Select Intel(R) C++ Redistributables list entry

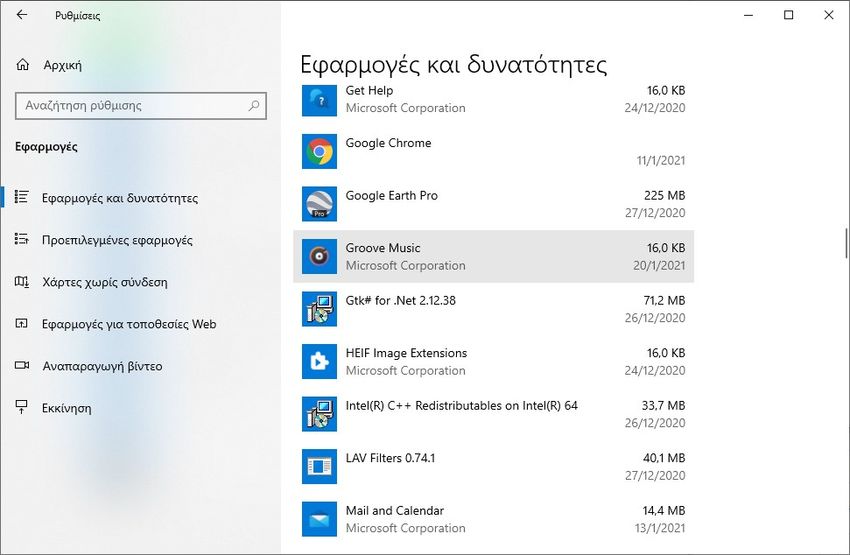tap(493, 414)
